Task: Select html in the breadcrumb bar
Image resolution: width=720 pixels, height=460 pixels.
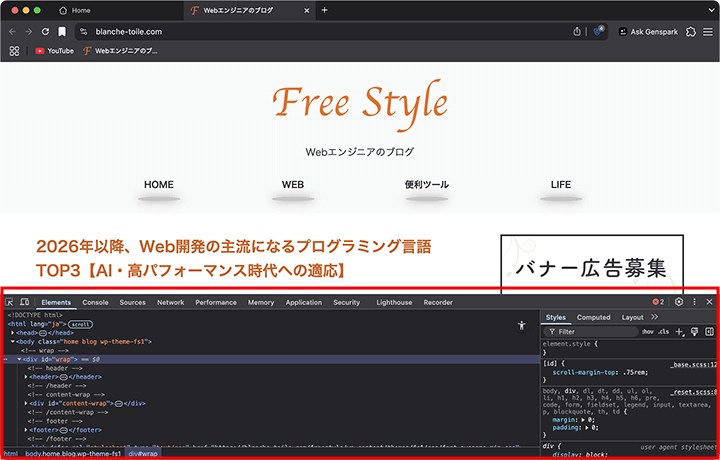Action: coord(11,454)
